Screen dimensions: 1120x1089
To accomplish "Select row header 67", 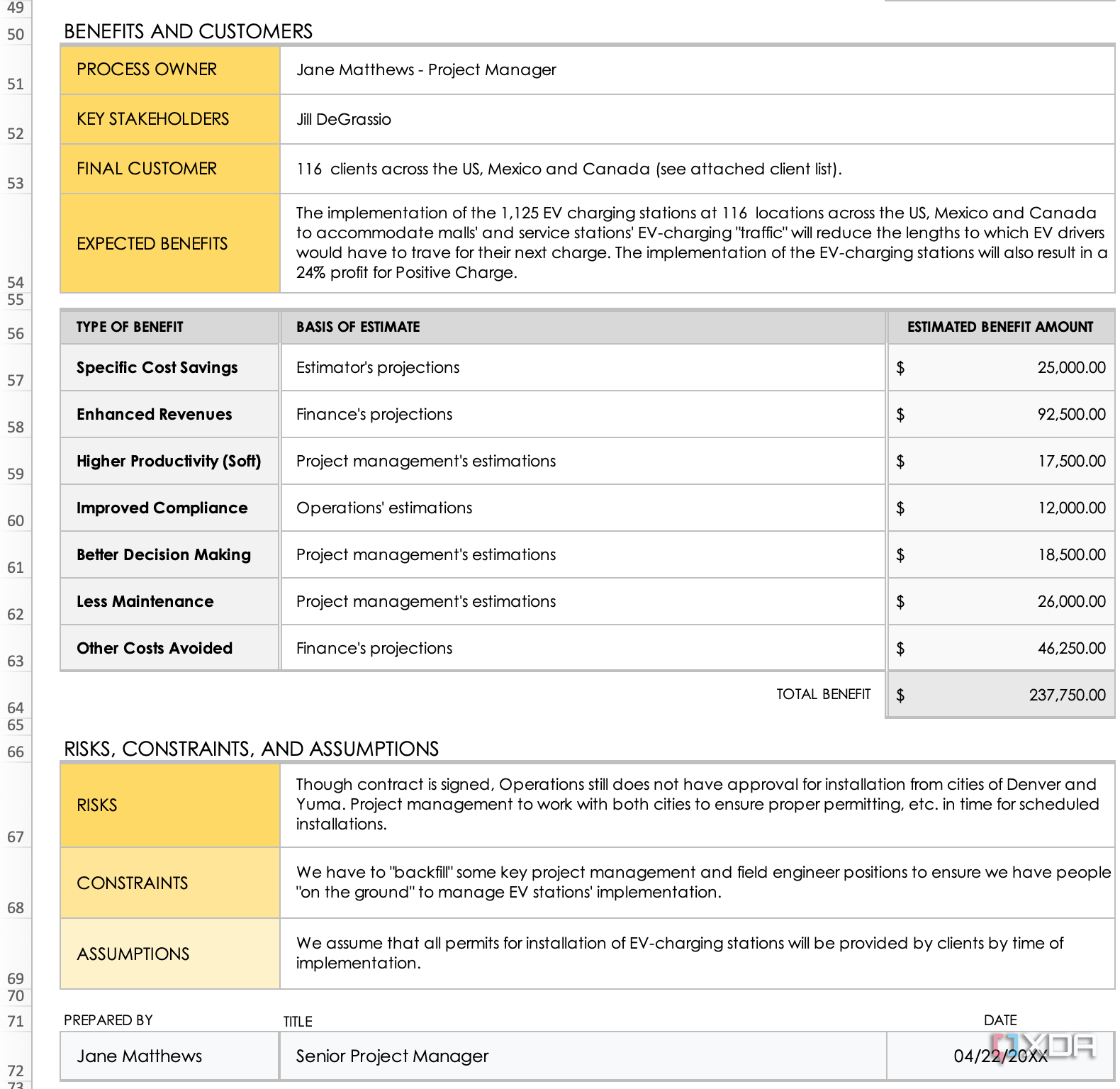I will [x=16, y=805].
